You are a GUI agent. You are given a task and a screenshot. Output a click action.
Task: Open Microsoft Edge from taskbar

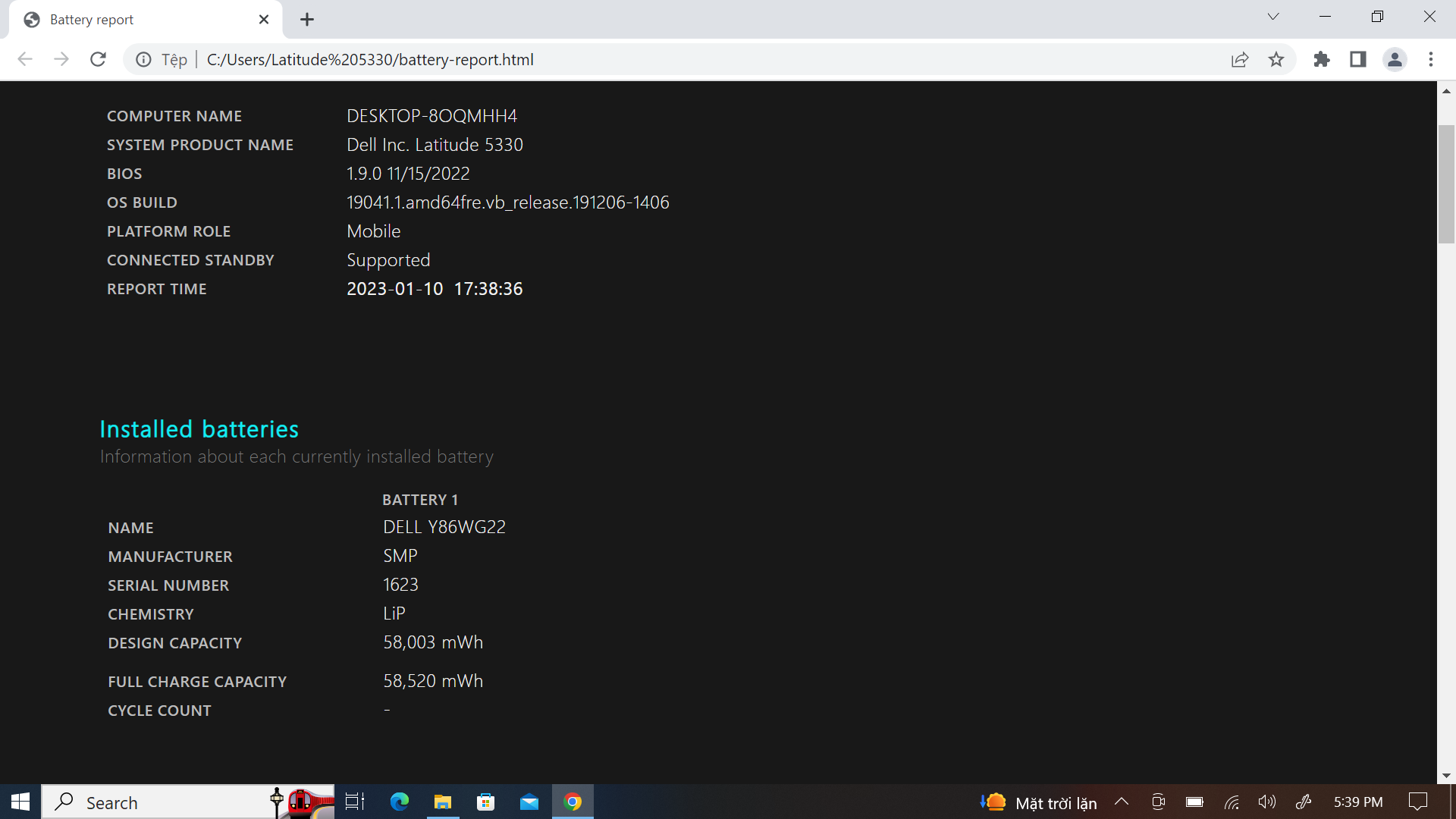point(399,802)
